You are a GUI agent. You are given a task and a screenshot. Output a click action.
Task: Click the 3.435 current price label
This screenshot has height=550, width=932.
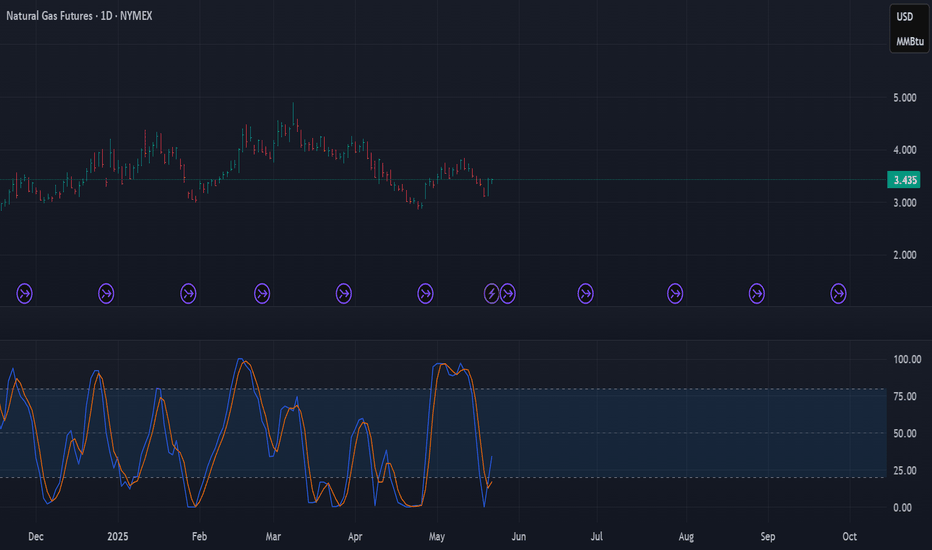point(903,180)
